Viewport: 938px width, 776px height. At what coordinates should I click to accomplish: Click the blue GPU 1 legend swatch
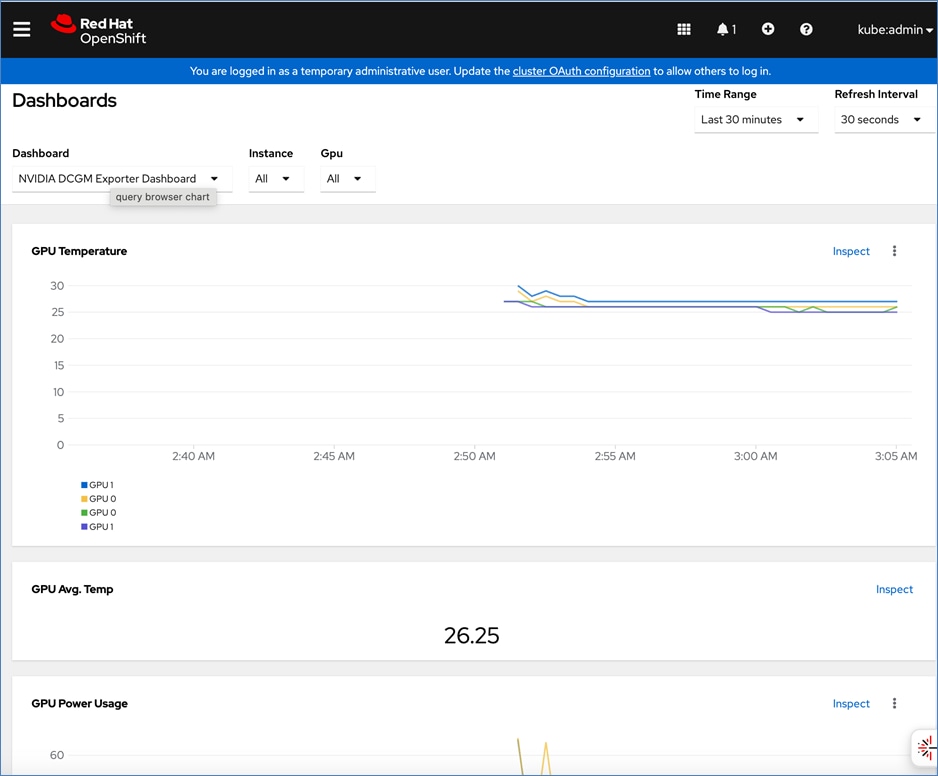click(x=84, y=485)
